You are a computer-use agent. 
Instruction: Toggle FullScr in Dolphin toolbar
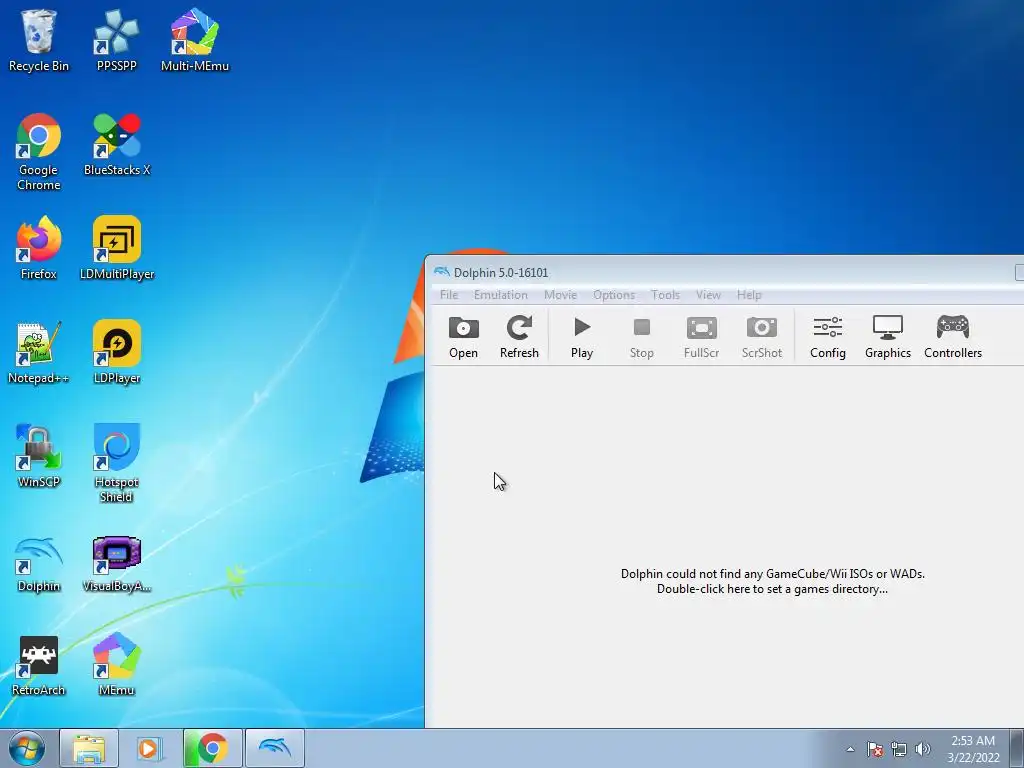(x=701, y=337)
